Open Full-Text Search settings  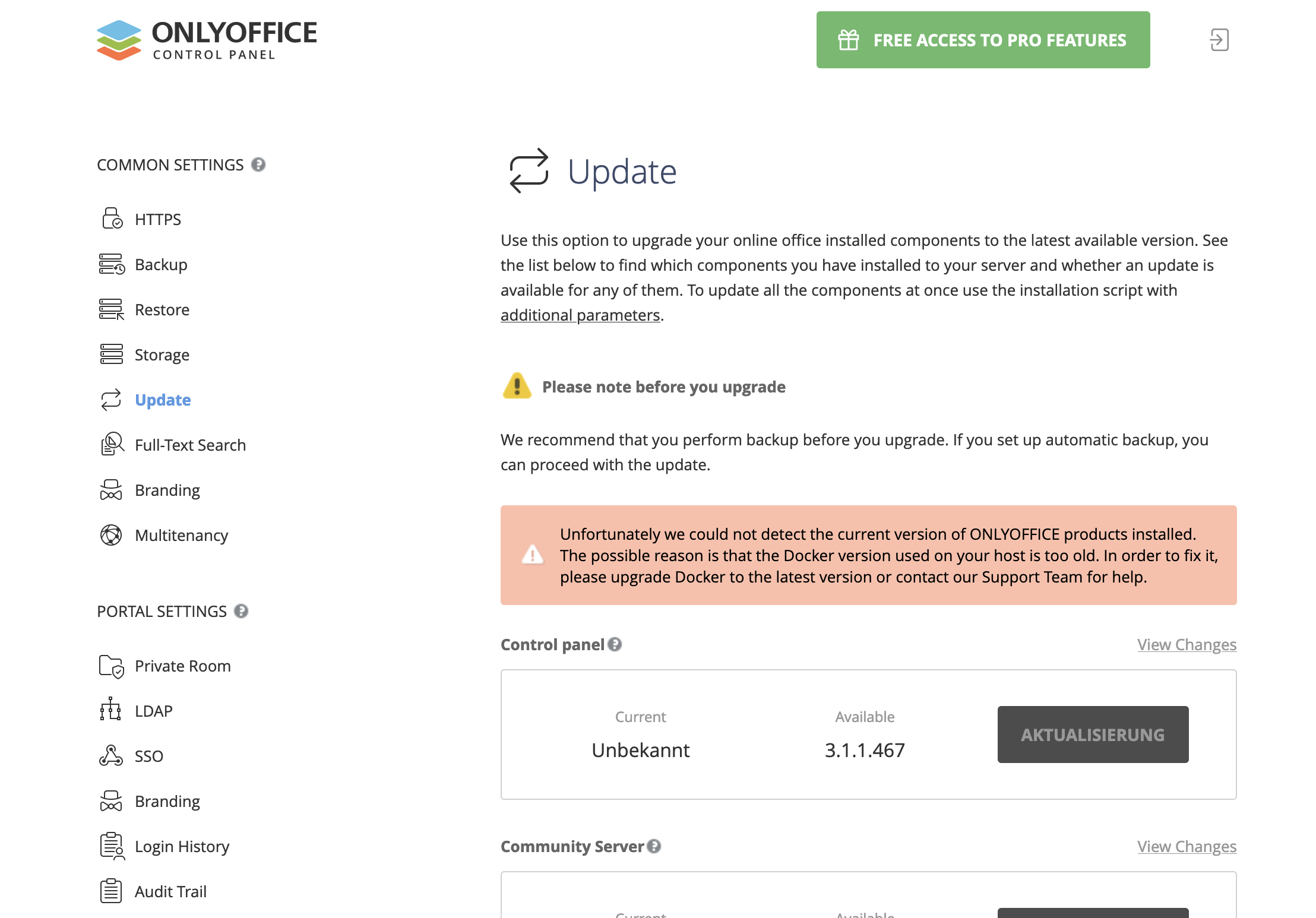click(190, 445)
